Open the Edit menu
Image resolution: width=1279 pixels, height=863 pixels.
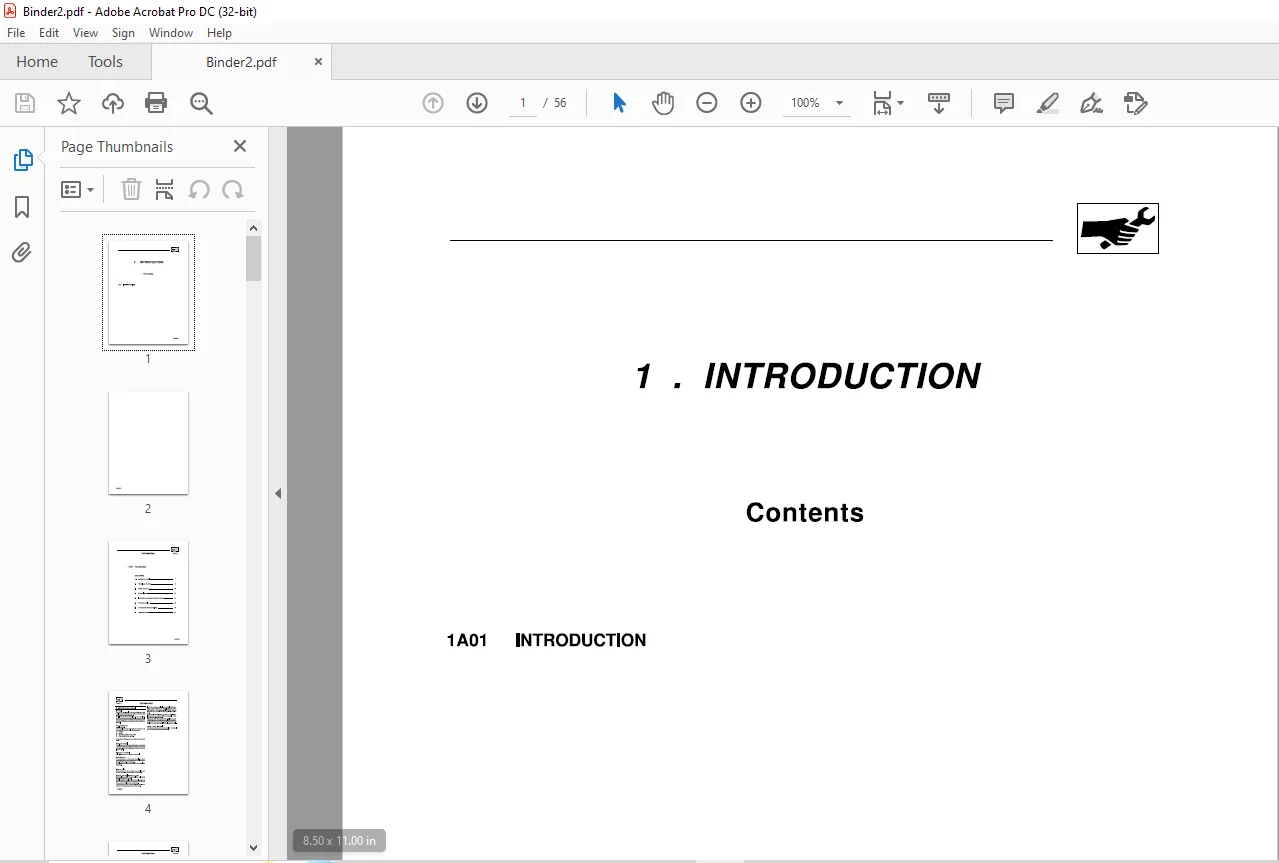[49, 33]
